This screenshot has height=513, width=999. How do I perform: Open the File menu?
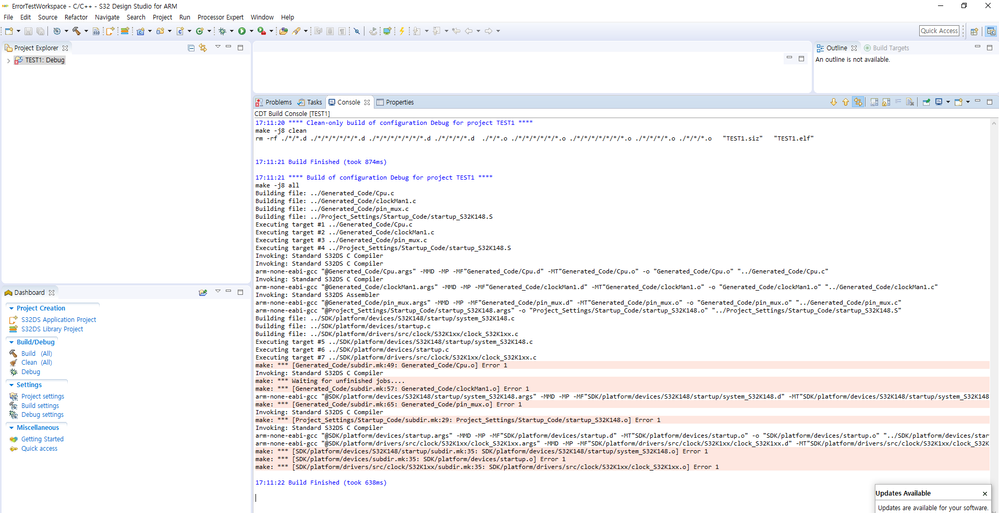8,17
